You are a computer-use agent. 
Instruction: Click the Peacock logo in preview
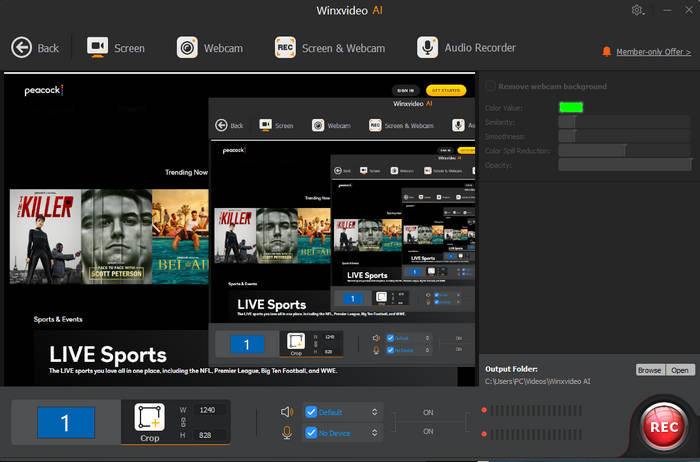point(43,90)
